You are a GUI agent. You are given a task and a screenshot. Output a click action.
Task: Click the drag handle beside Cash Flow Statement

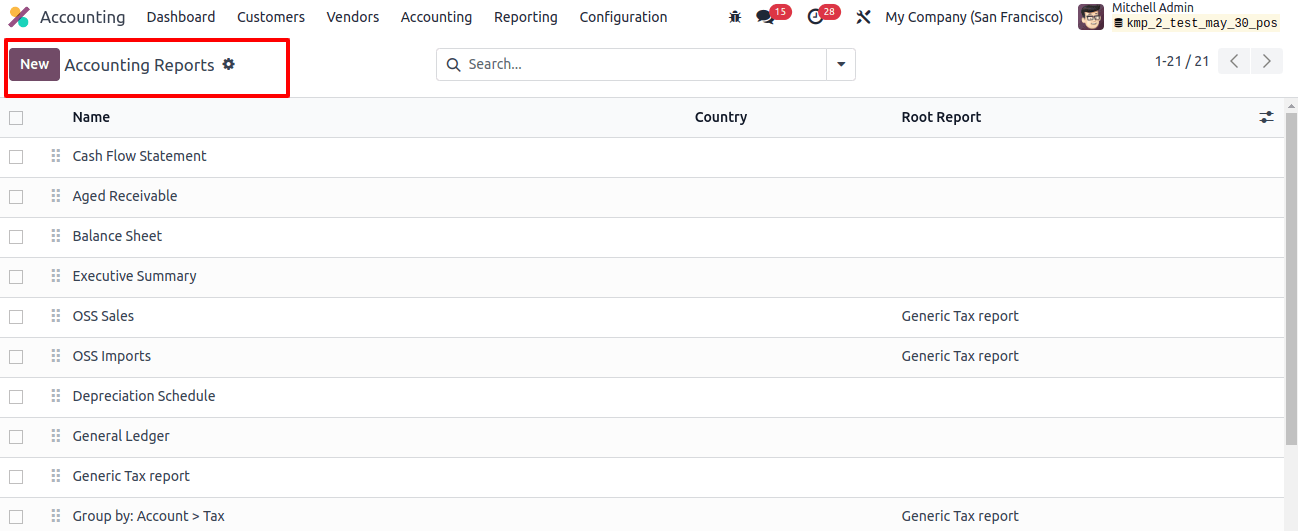[56, 156]
